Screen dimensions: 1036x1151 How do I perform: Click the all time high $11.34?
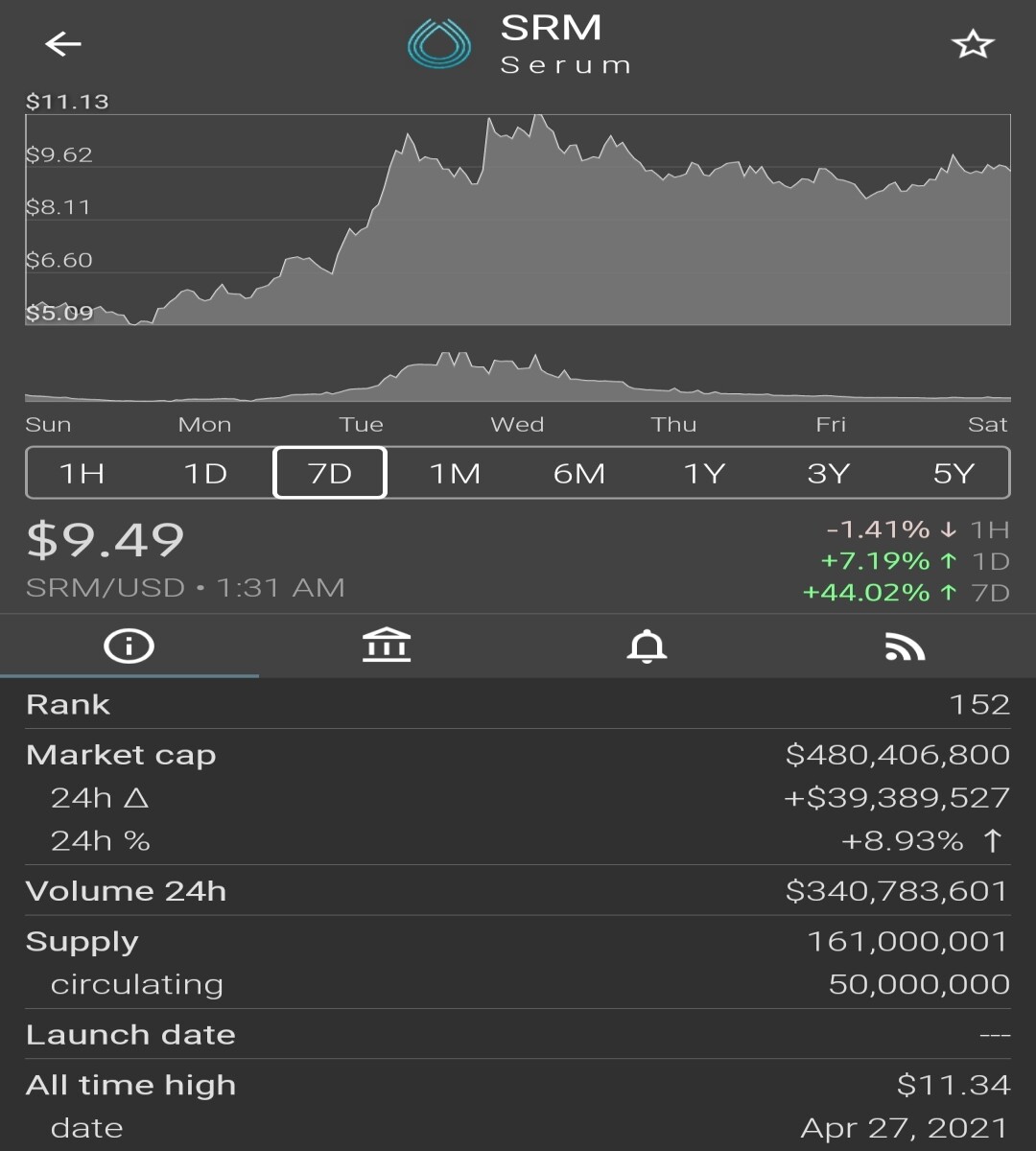[x=954, y=1085]
